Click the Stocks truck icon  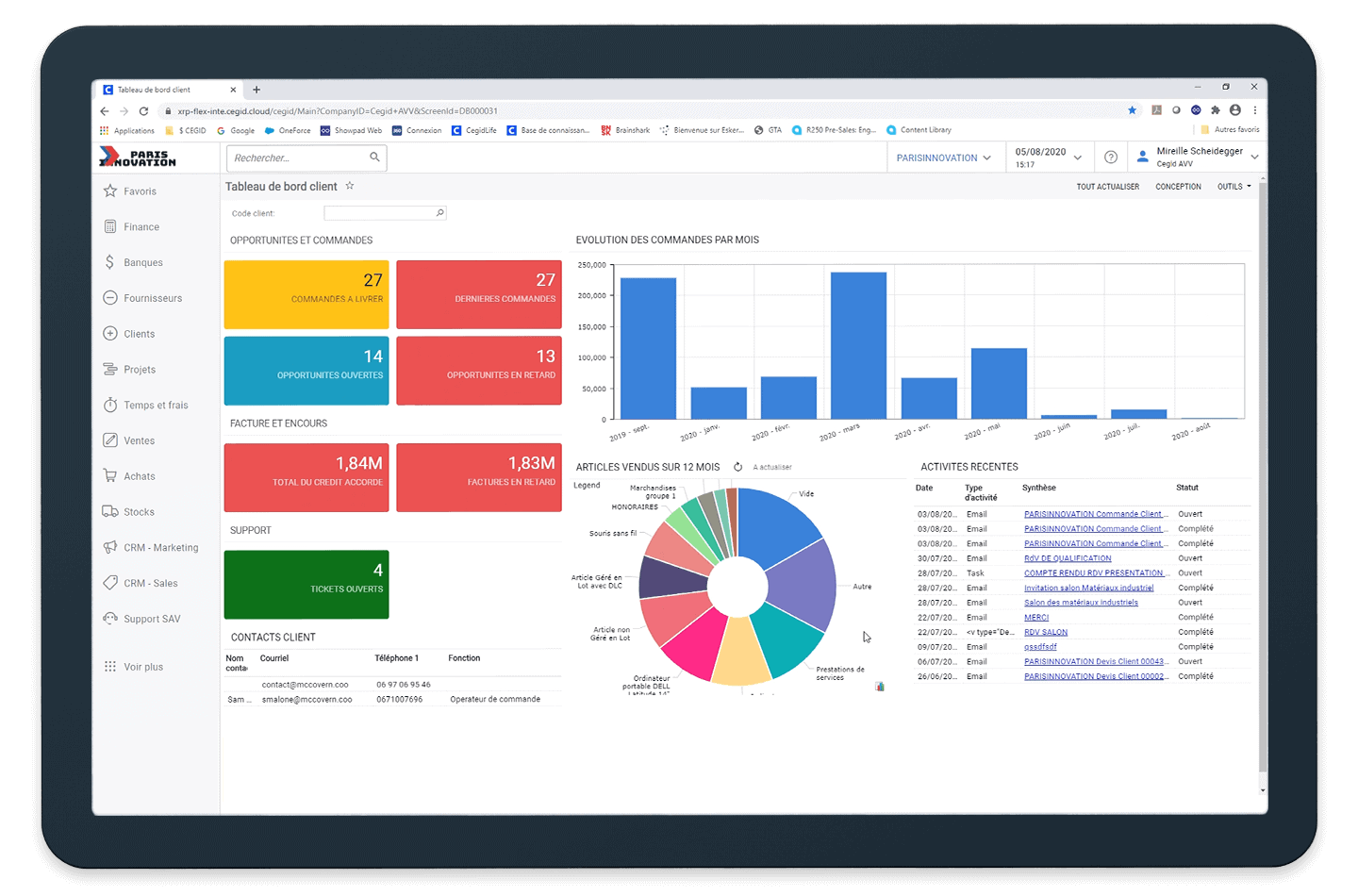110,512
